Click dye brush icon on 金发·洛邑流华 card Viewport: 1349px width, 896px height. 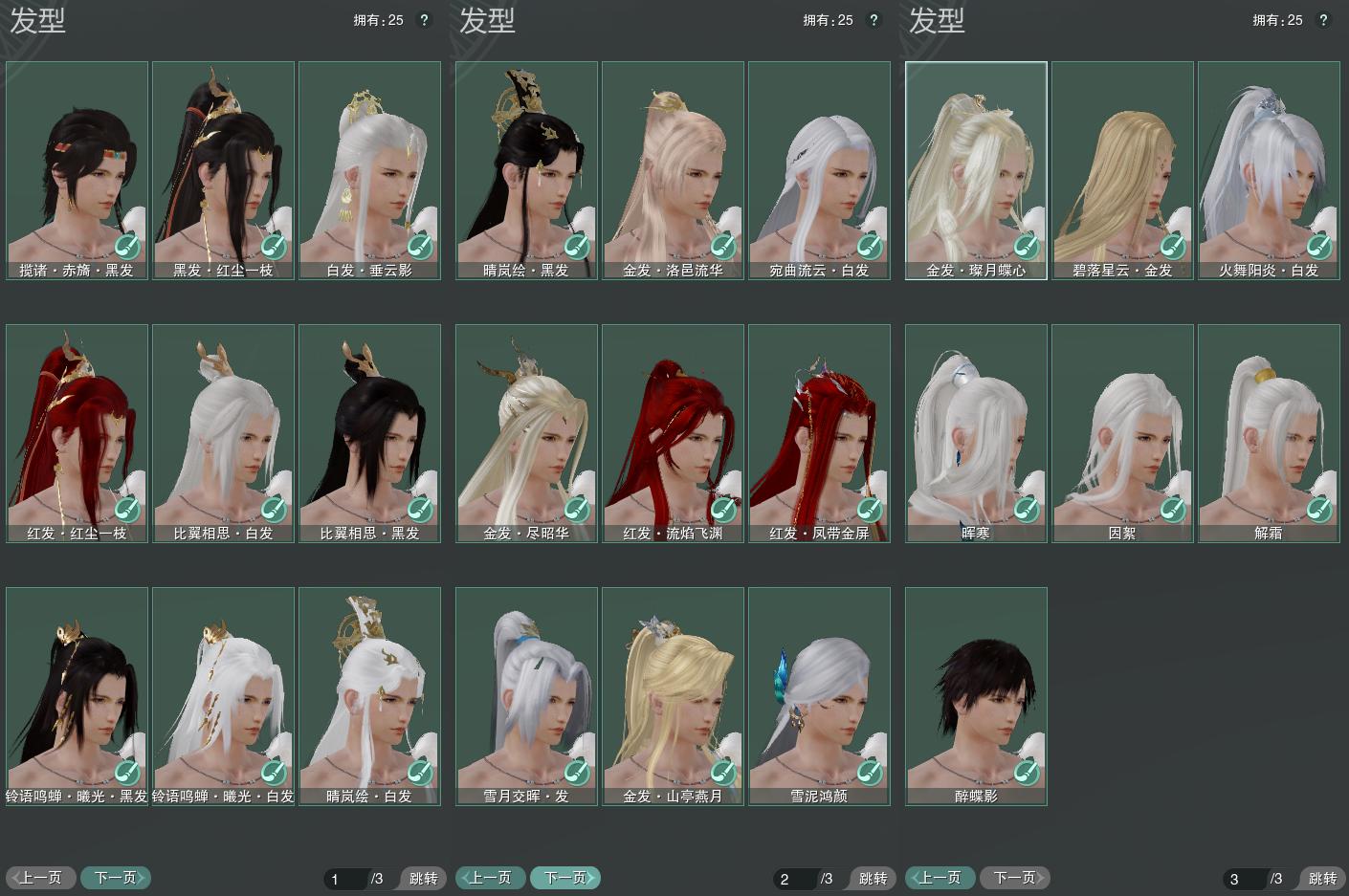(x=723, y=246)
